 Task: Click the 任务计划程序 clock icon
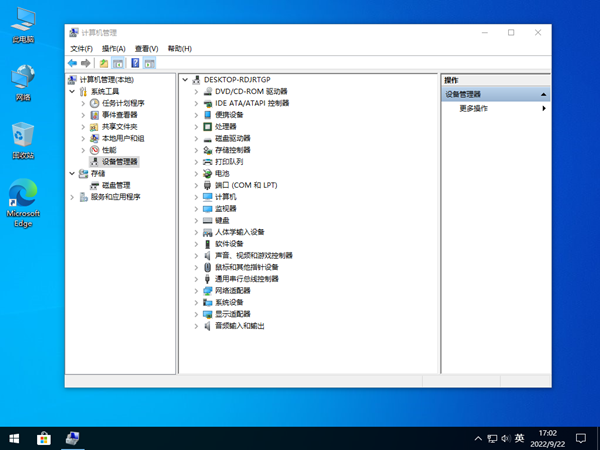[94, 103]
